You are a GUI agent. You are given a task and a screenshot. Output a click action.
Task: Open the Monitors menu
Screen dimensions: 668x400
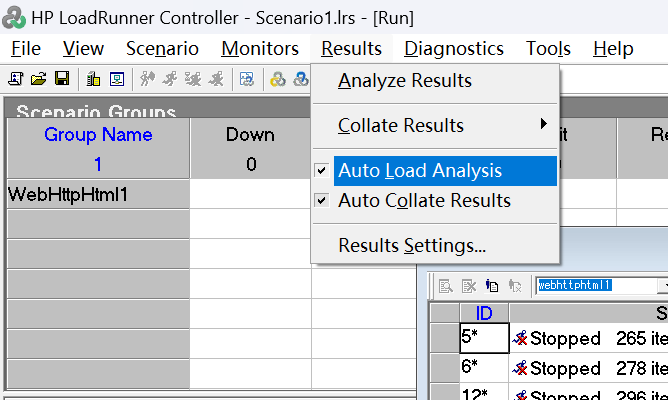[260, 49]
